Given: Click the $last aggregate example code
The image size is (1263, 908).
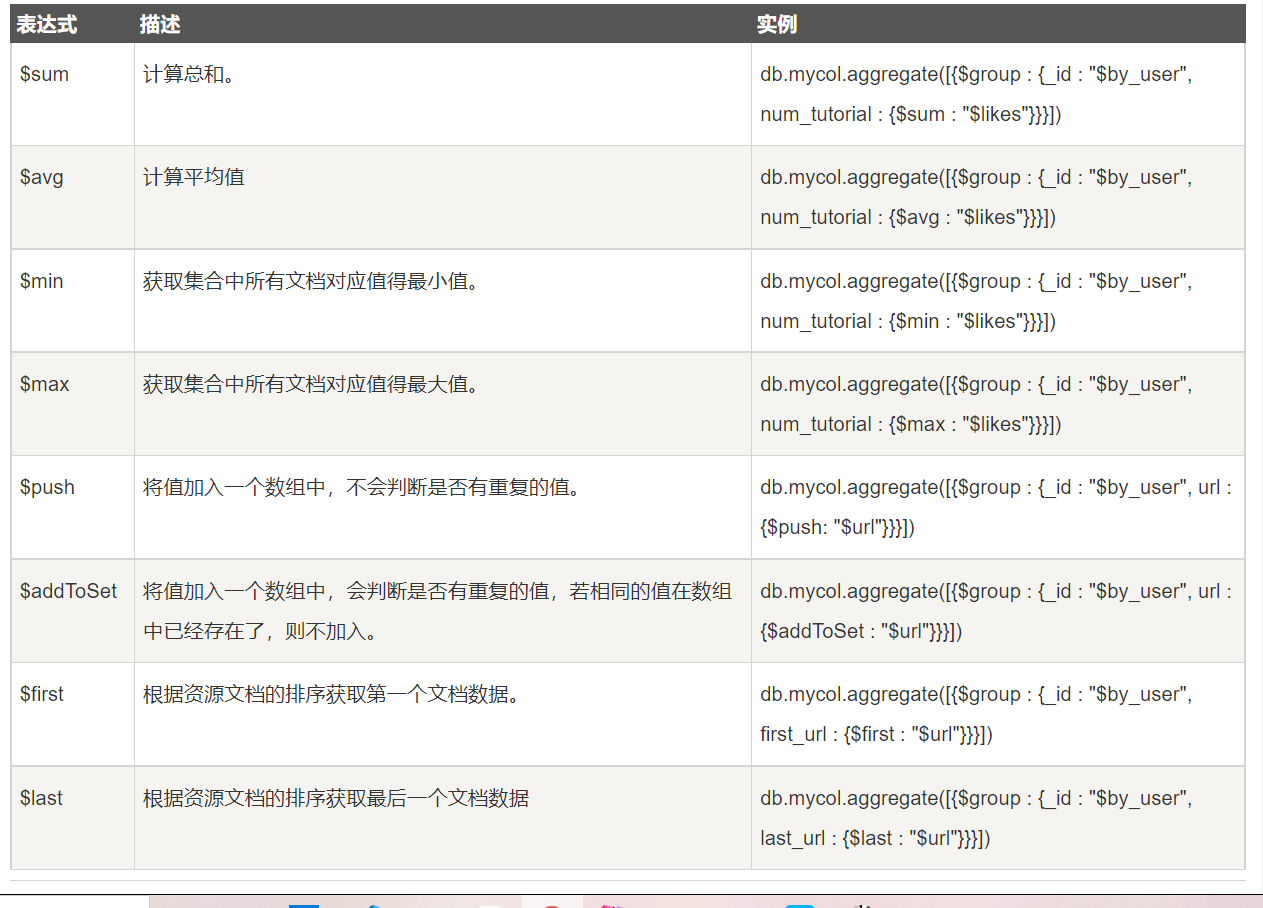Looking at the screenshot, I should [976, 818].
